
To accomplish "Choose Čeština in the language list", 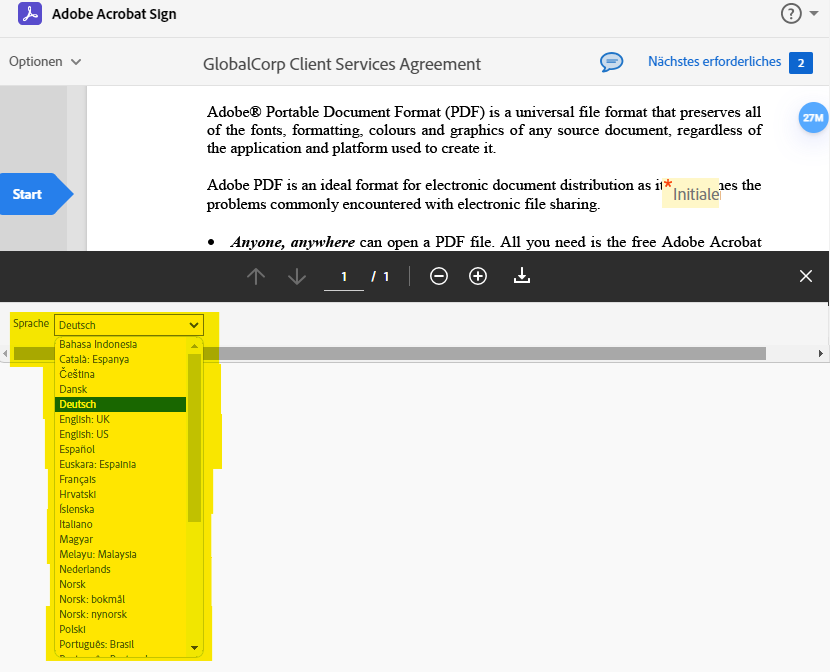I will click(x=121, y=374).
